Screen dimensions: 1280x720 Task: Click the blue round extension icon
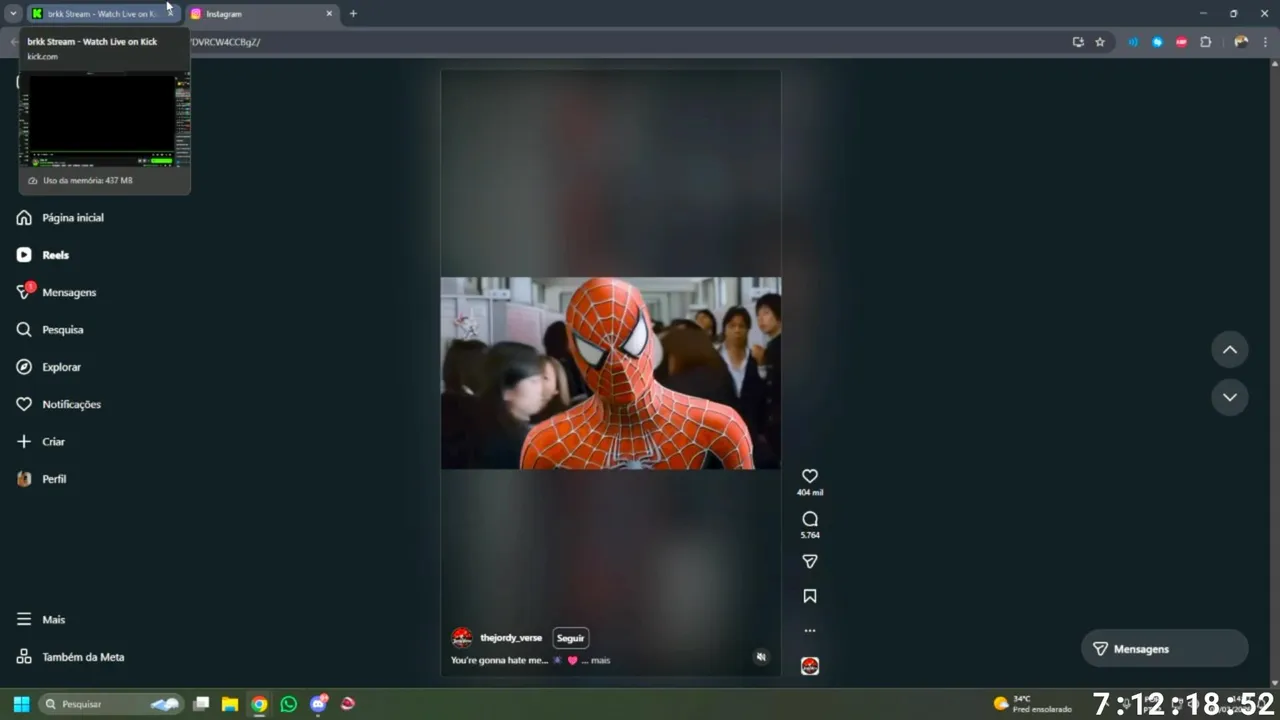pos(1157,42)
